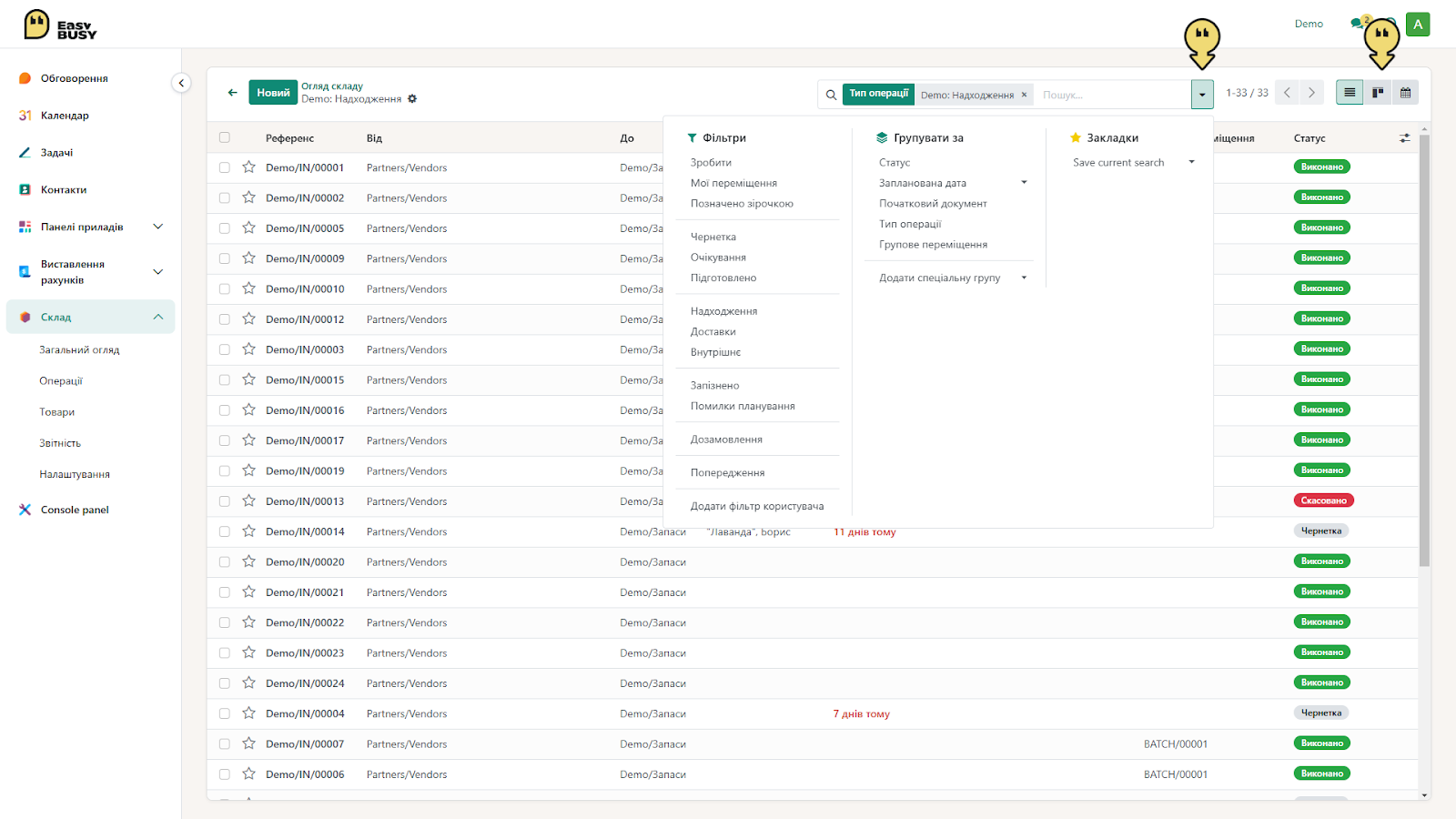Switch to calendar view icon

tap(1405, 93)
